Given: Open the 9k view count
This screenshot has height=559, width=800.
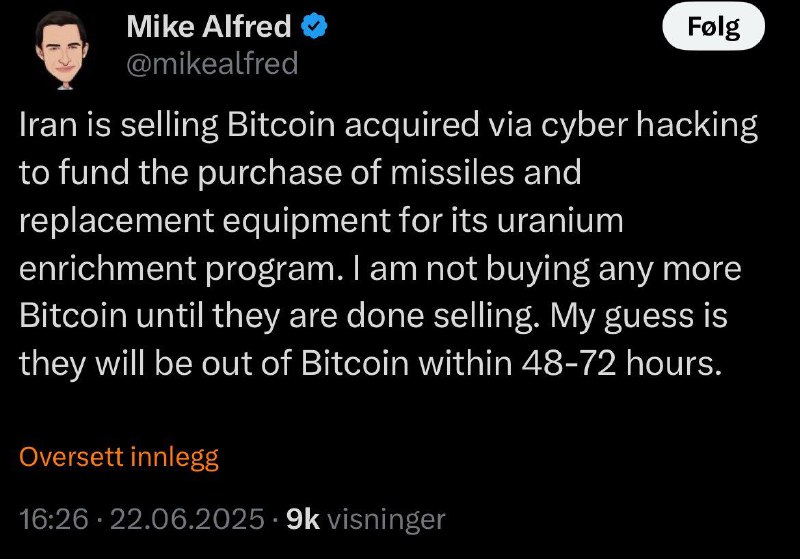Looking at the screenshot, I should [303, 519].
